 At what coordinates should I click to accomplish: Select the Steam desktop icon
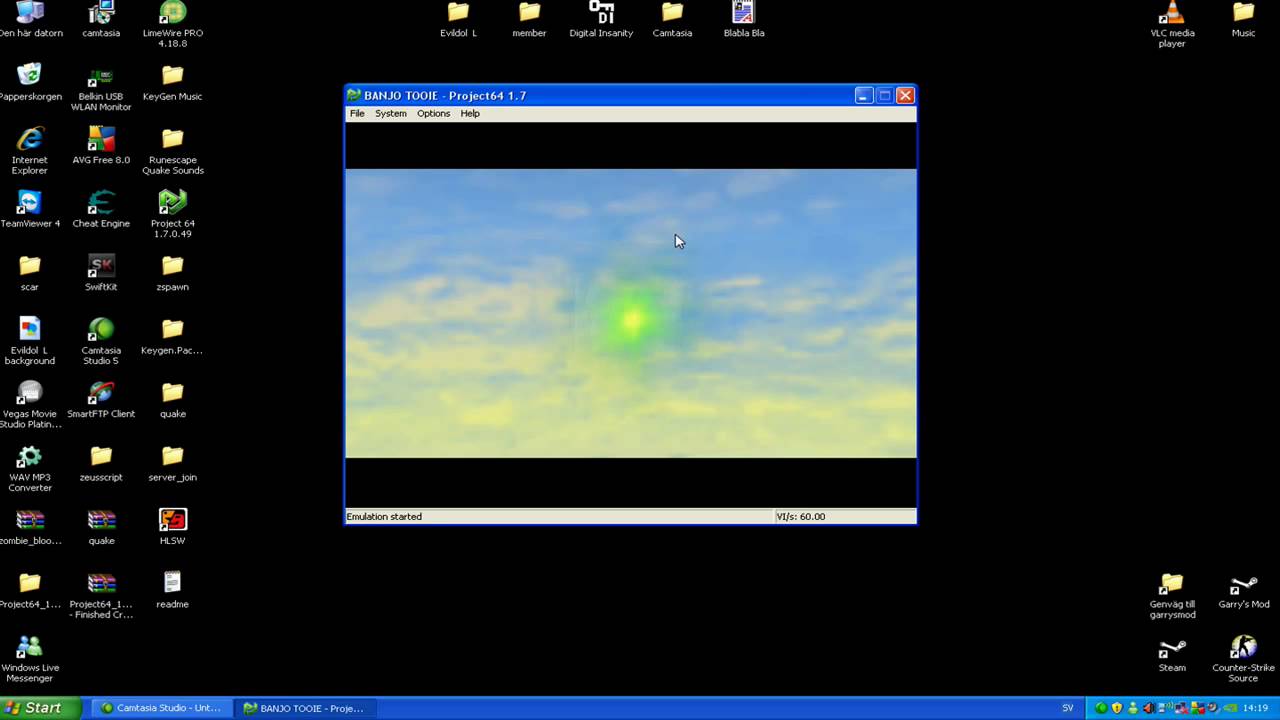click(1172, 653)
